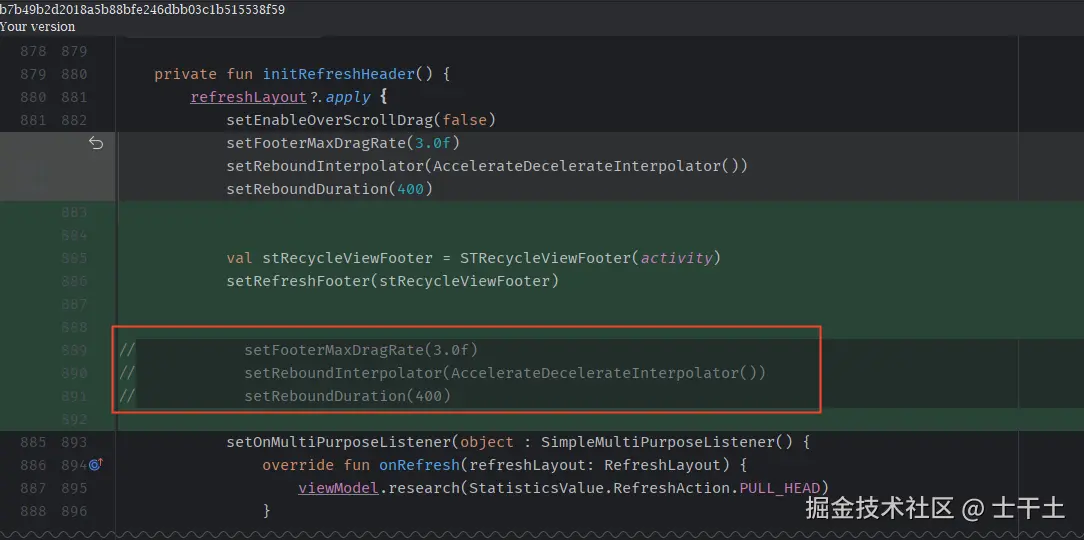Viewport: 1084px width, 540px height.
Task: Click the override gutter icon at line 894
Action: 95,465
